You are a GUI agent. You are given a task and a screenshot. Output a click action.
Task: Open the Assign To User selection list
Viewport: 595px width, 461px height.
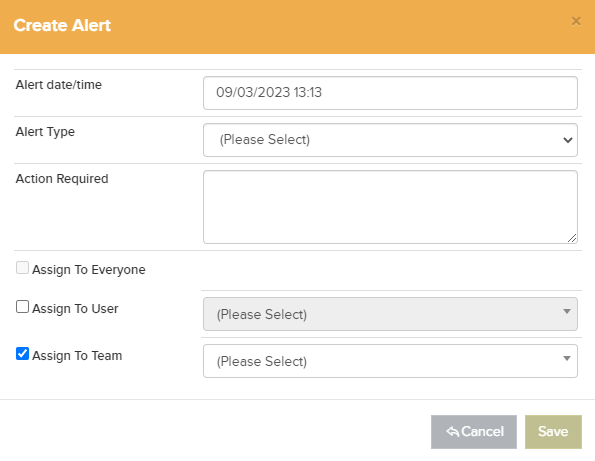390,314
